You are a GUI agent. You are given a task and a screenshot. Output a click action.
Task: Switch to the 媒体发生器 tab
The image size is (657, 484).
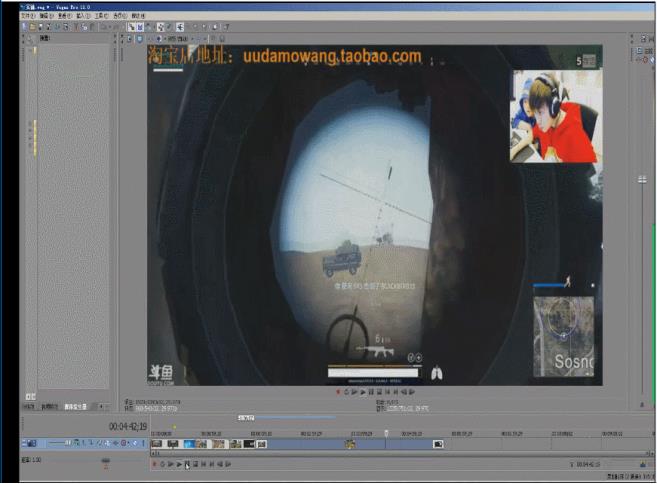[x=75, y=407]
